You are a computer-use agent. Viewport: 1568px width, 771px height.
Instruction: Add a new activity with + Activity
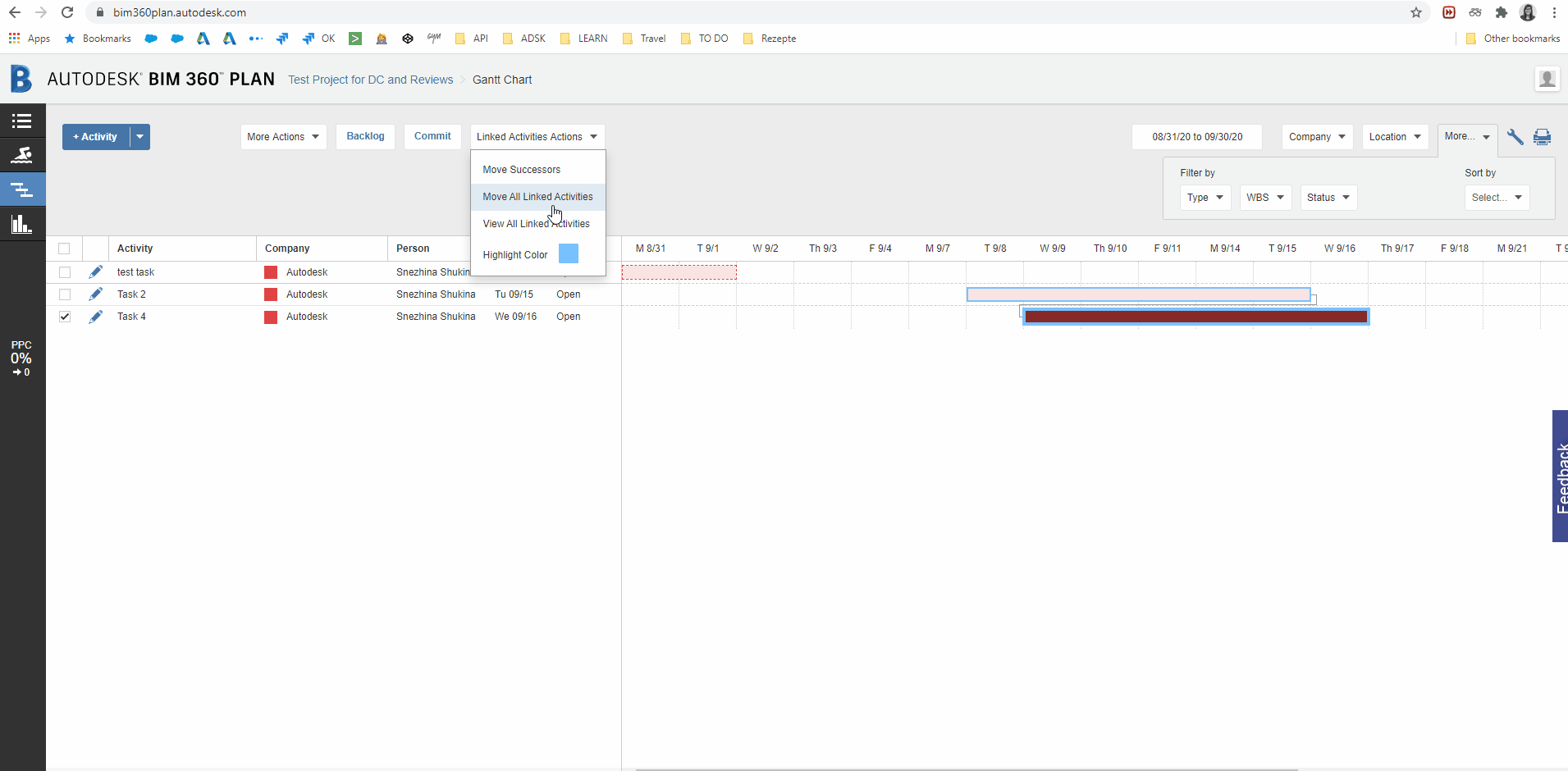click(96, 137)
